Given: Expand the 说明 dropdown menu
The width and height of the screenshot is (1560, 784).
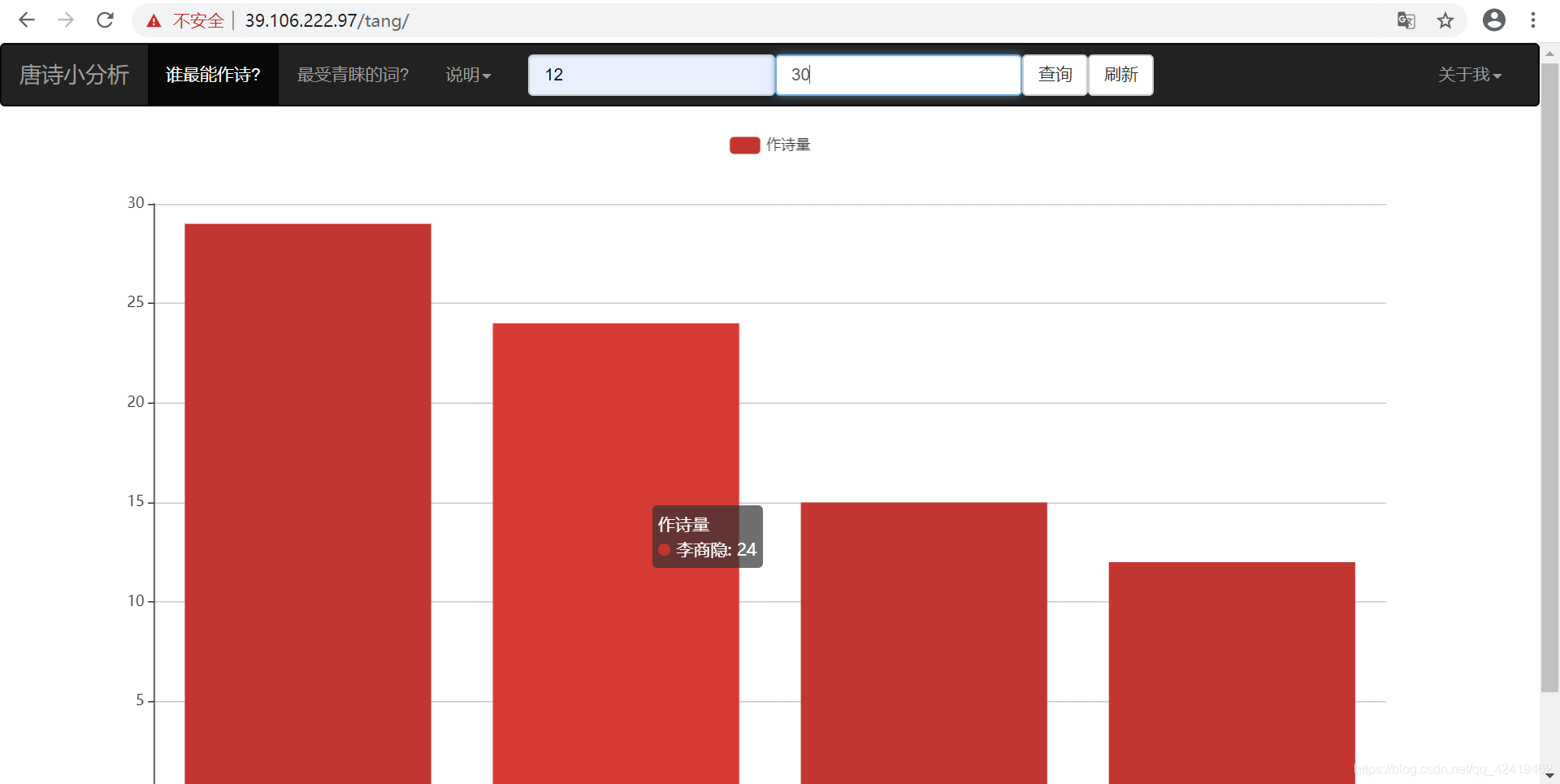Looking at the screenshot, I should coord(468,75).
